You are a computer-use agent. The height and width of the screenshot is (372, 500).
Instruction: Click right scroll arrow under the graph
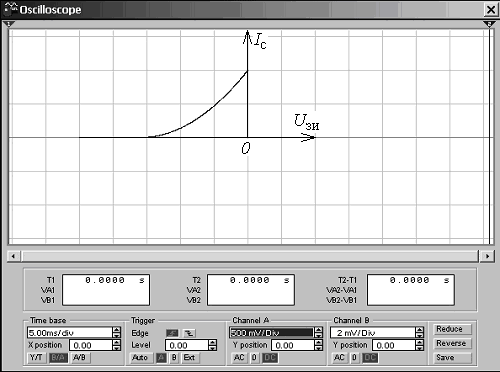488,256
